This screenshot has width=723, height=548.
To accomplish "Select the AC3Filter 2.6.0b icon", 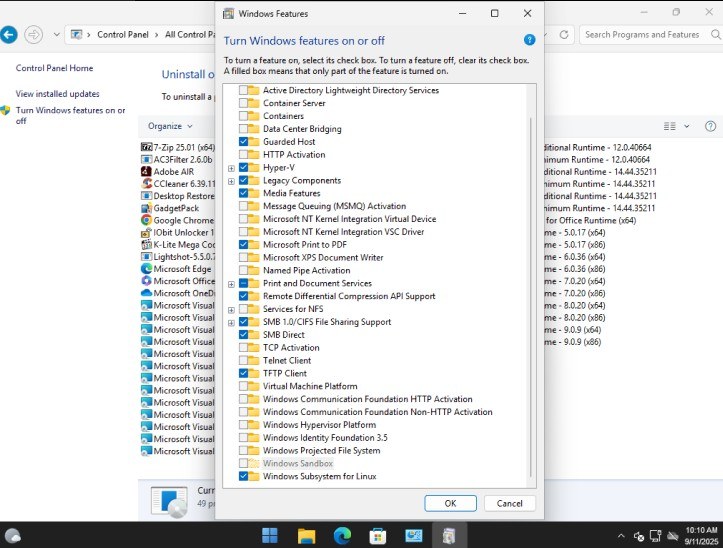I will tap(146, 160).
